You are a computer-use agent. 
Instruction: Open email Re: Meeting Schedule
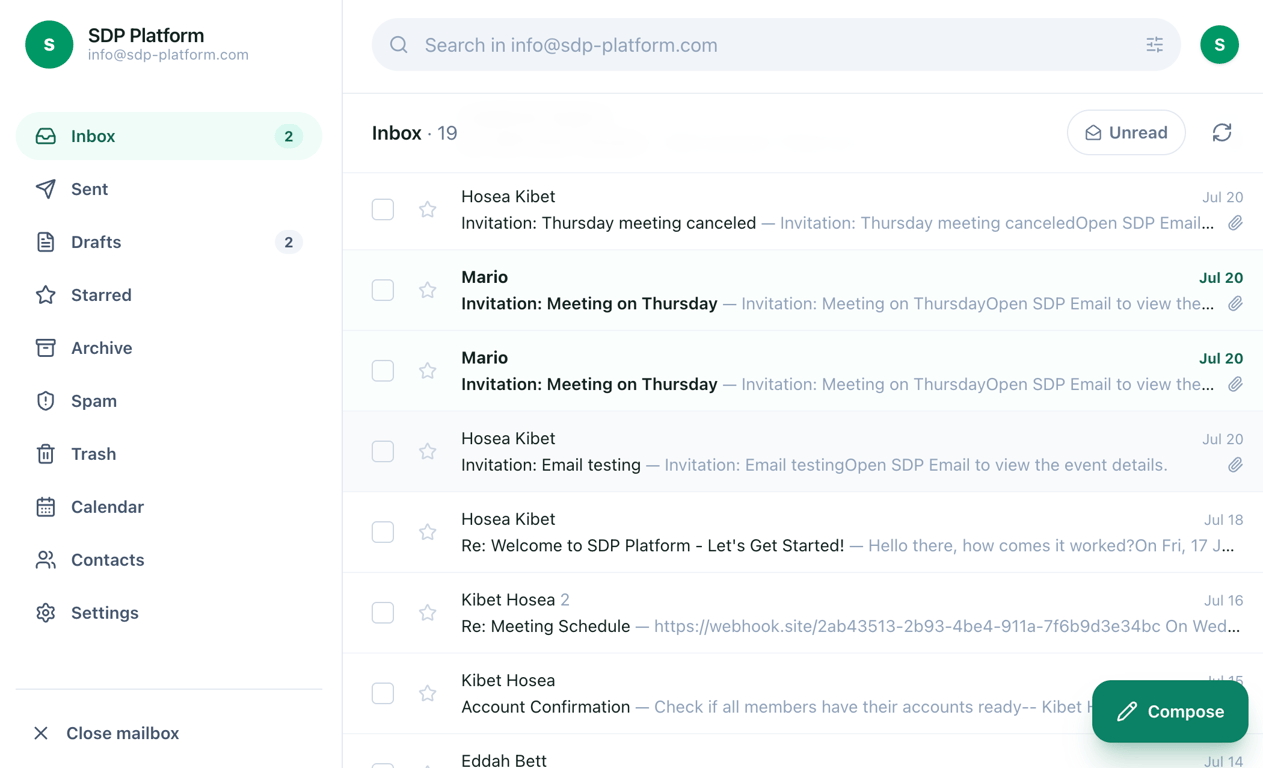click(803, 613)
